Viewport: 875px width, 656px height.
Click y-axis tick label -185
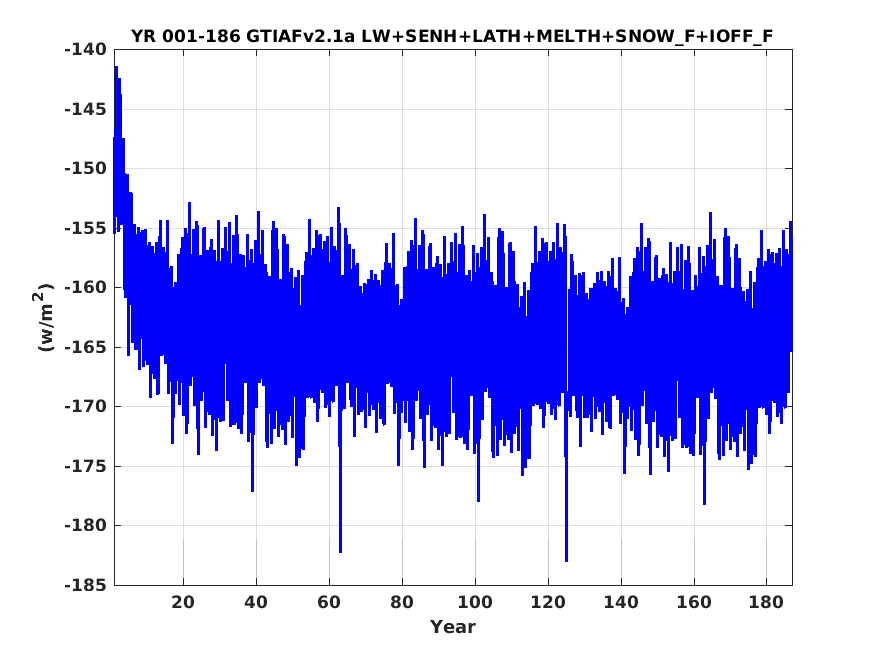85,585
